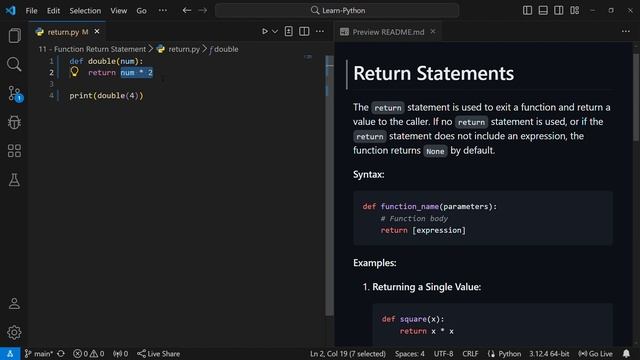Image resolution: width=640 pixels, height=360 pixels.
Task: Open the Run and Debug view
Action: pos(14,122)
